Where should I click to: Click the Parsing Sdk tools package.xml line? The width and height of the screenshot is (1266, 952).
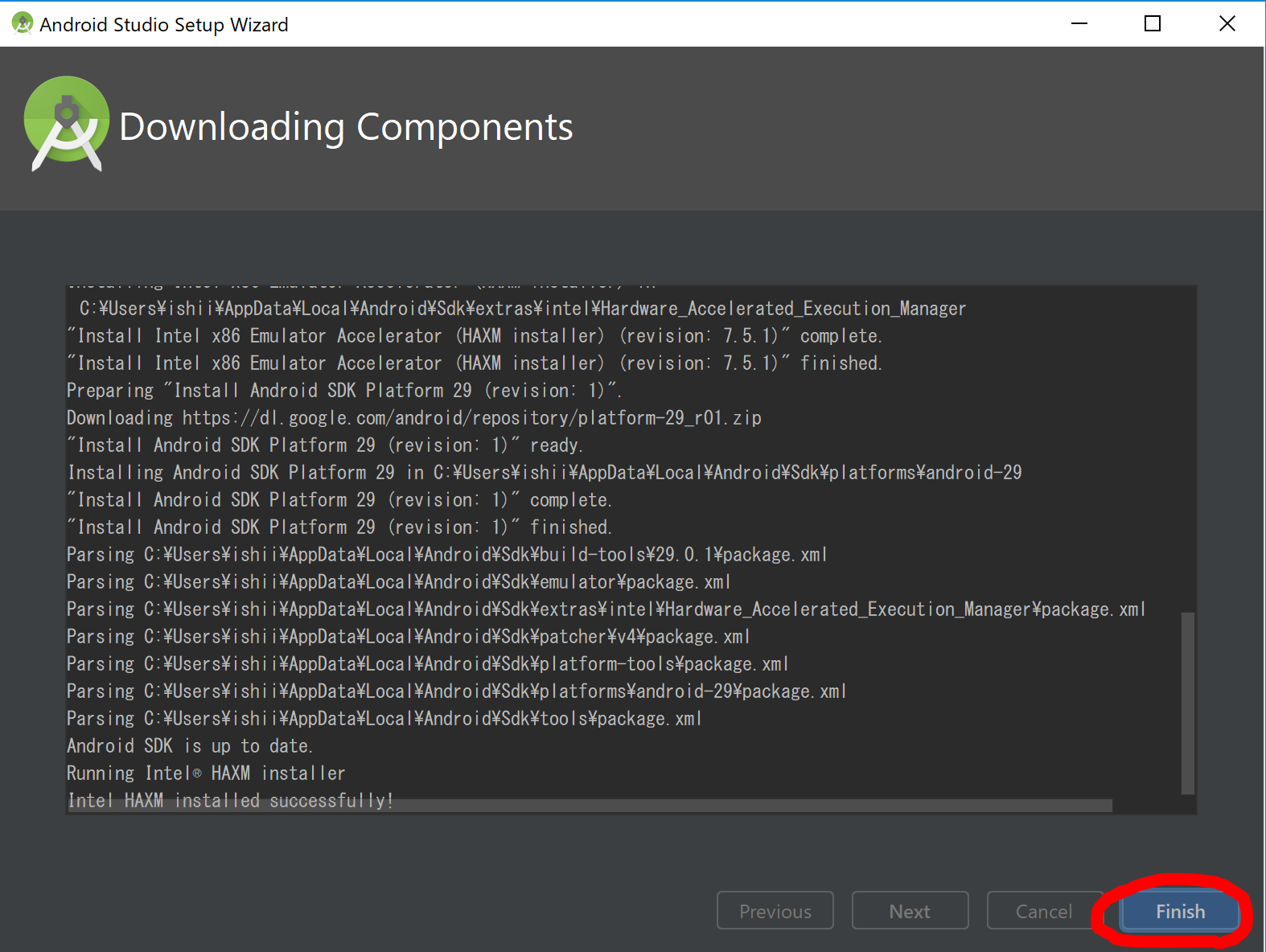384,719
